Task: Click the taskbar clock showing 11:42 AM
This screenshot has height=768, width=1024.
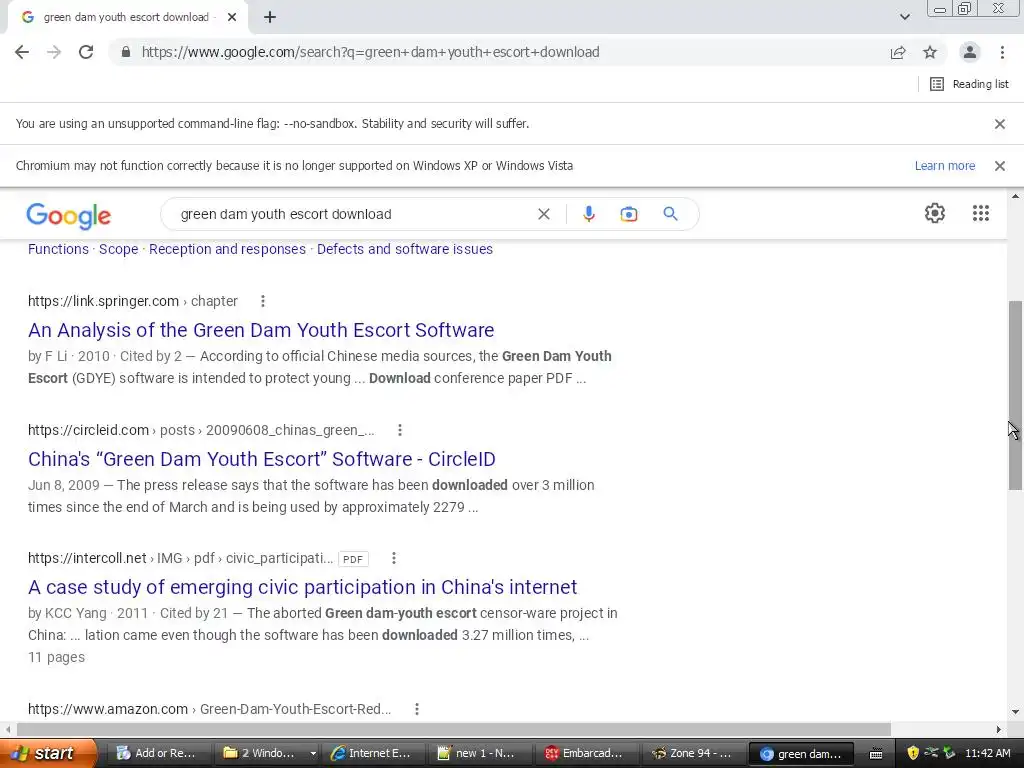Action: pyautogui.click(x=987, y=753)
